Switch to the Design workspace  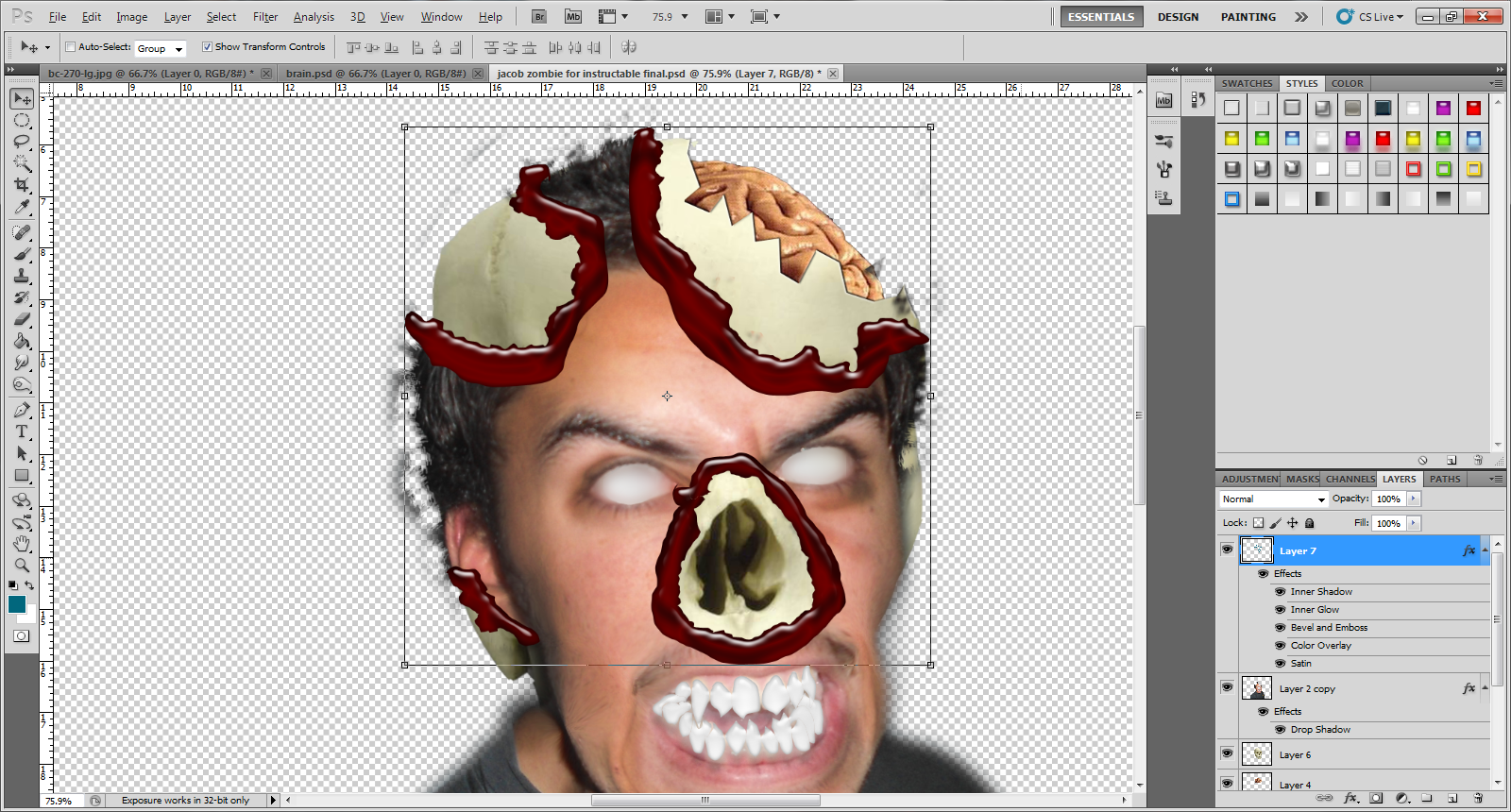[x=1179, y=17]
